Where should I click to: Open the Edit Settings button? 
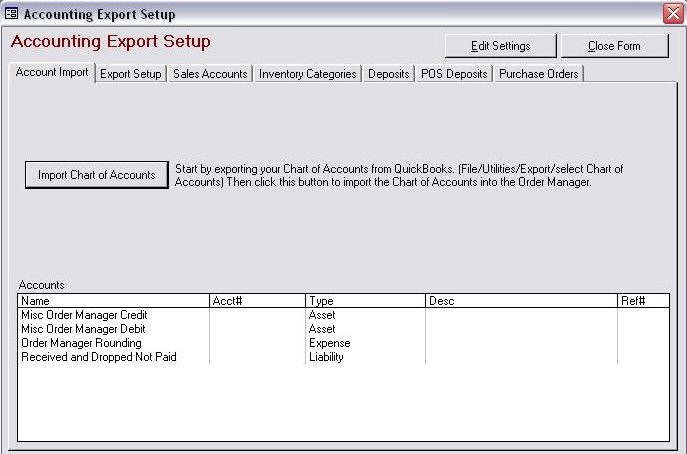(x=500, y=46)
